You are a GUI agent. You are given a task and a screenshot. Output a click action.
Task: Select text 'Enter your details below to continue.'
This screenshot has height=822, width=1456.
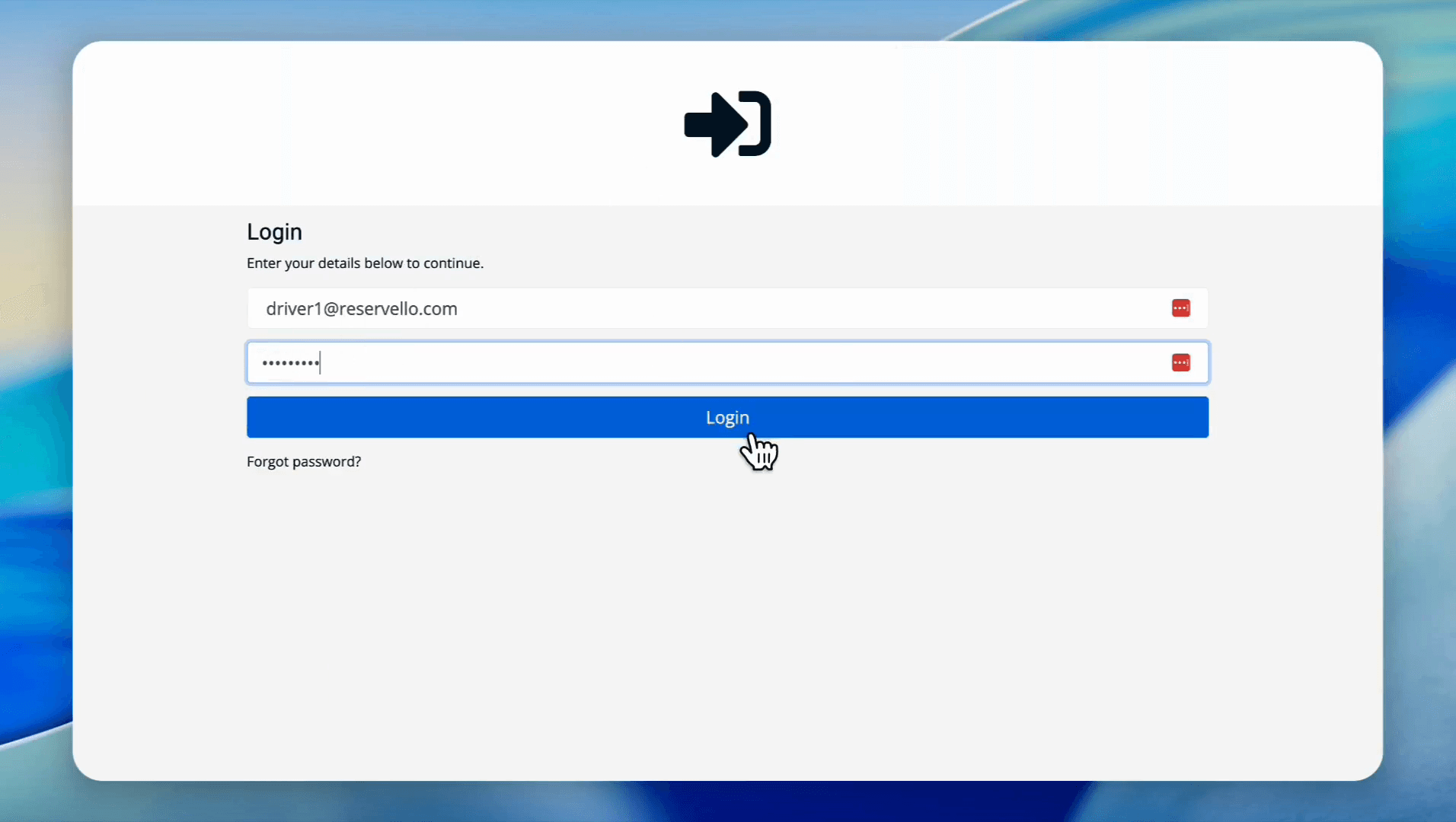point(365,263)
